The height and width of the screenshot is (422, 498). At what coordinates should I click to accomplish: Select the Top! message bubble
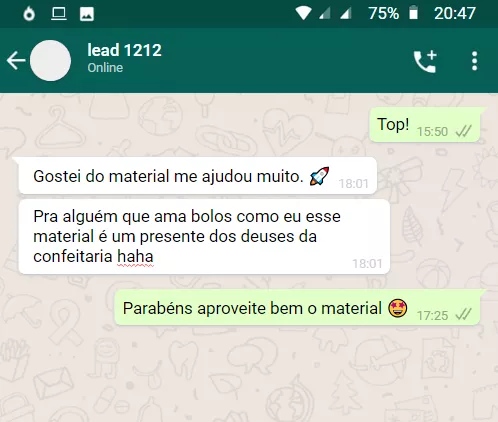(425, 125)
